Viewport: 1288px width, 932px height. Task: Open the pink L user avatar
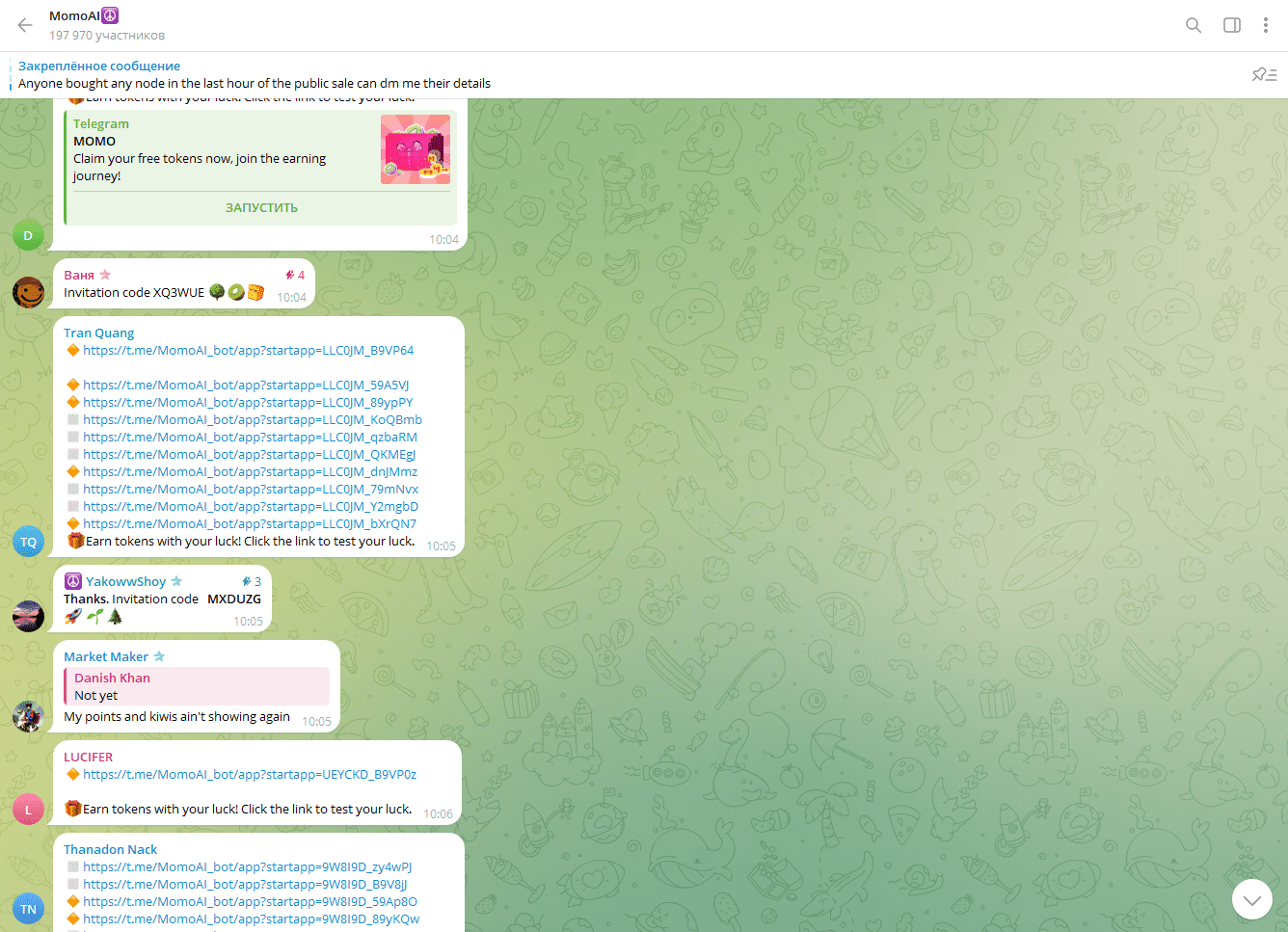point(28,810)
